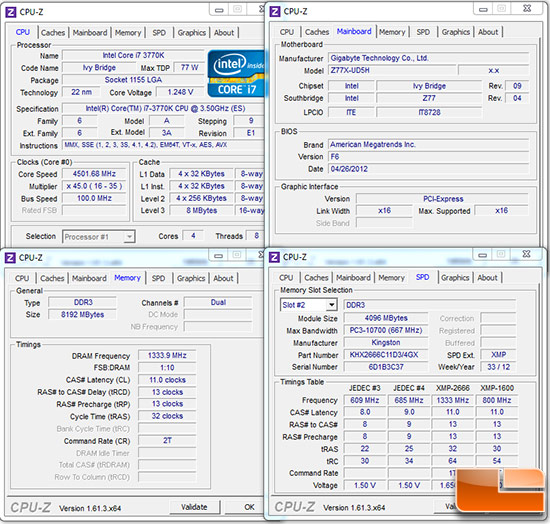Click the SPD Ext. value XMP
Screen dimensions: 550x524
pyautogui.click(x=498, y=355)
